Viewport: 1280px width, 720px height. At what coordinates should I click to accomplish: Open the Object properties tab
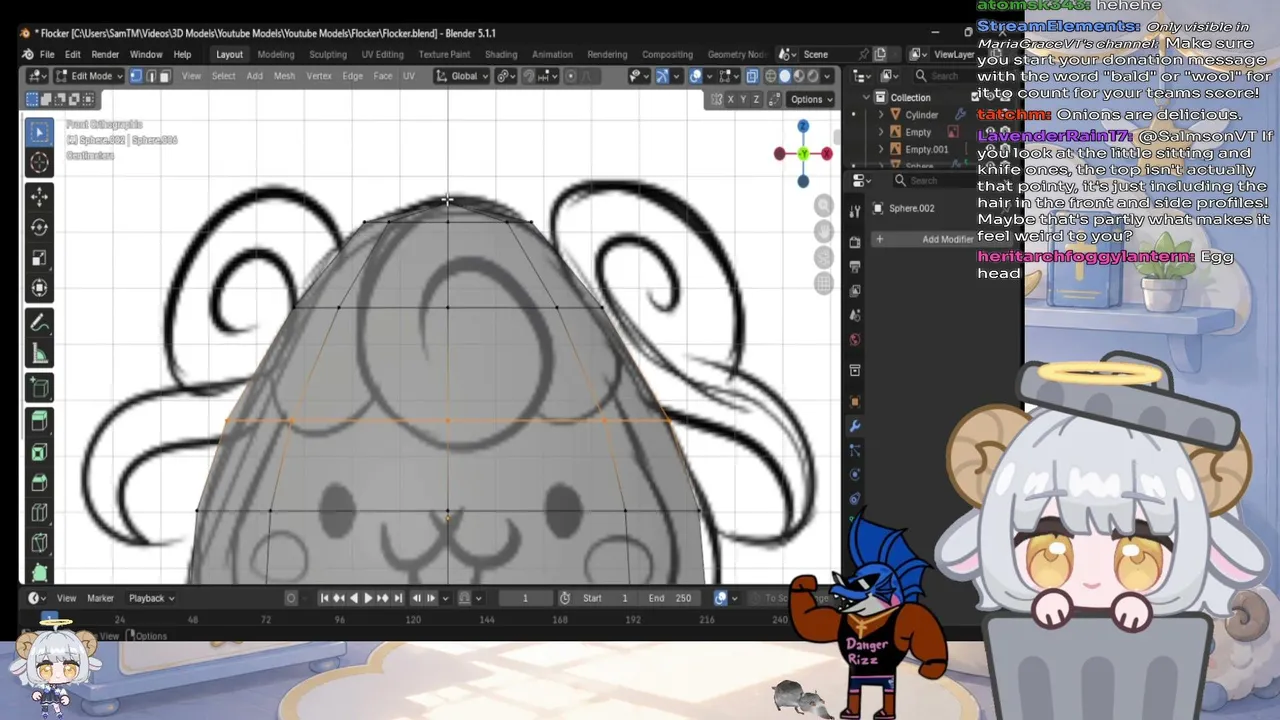855,401
